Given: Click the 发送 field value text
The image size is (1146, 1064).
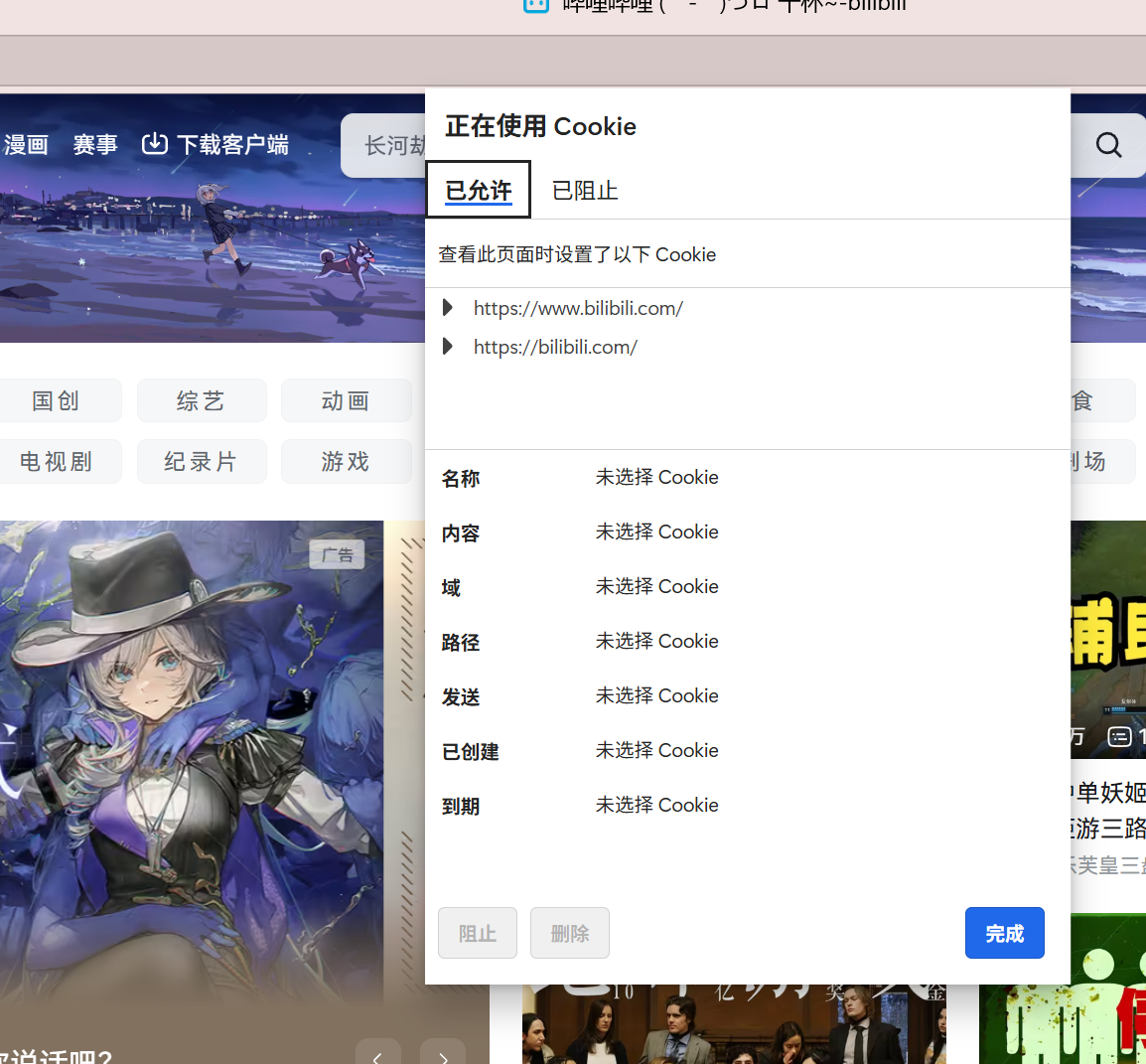Looking at the screenshot, I should pyautogui.click(x=656, y=695).
